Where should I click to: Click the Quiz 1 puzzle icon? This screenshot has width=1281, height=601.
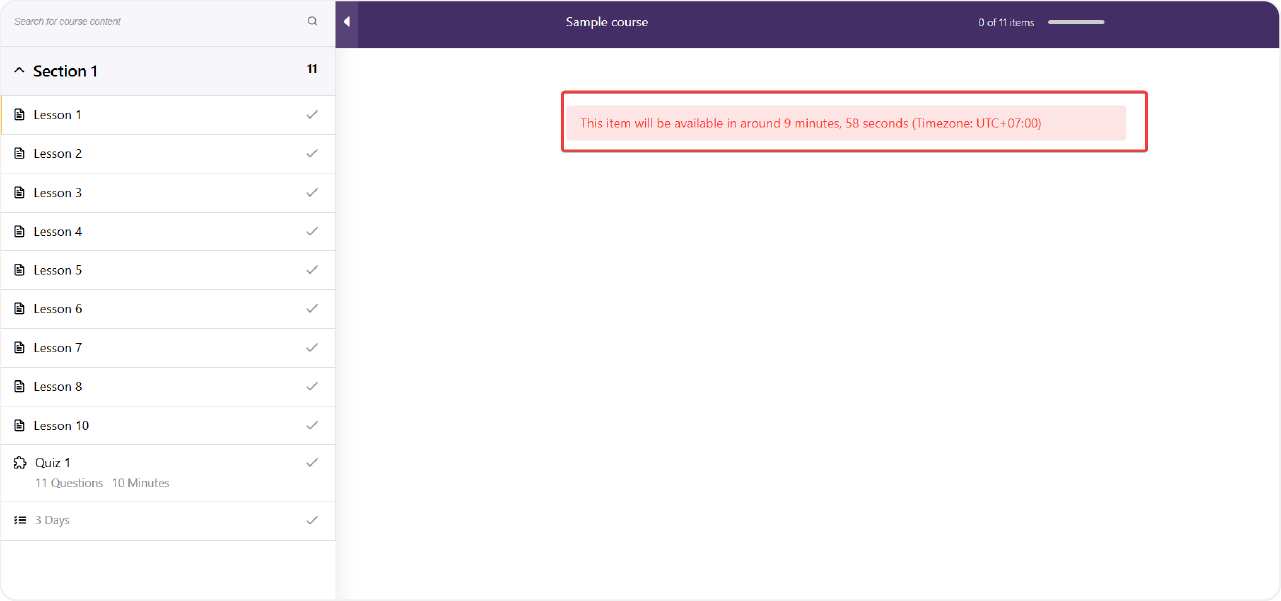click(x=19, y=463)
